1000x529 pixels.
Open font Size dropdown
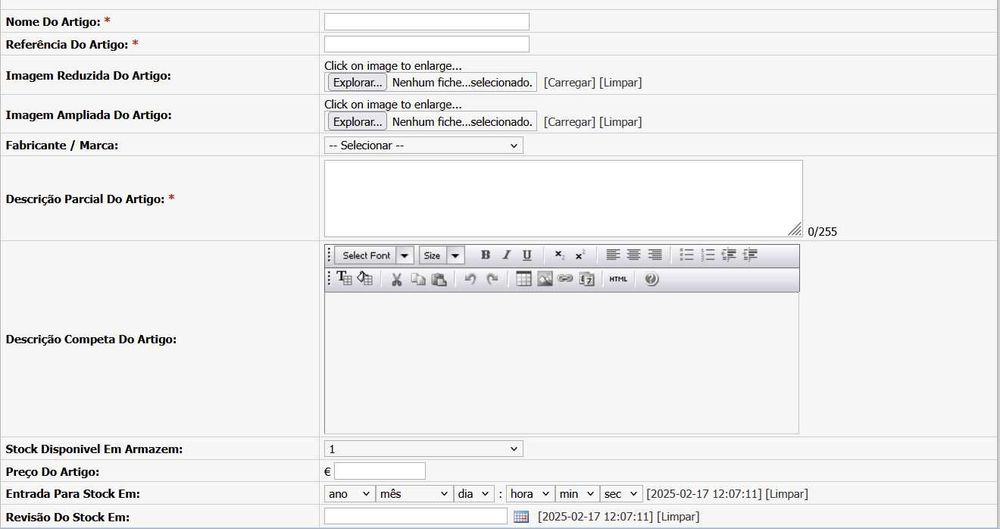pos(441,255)
